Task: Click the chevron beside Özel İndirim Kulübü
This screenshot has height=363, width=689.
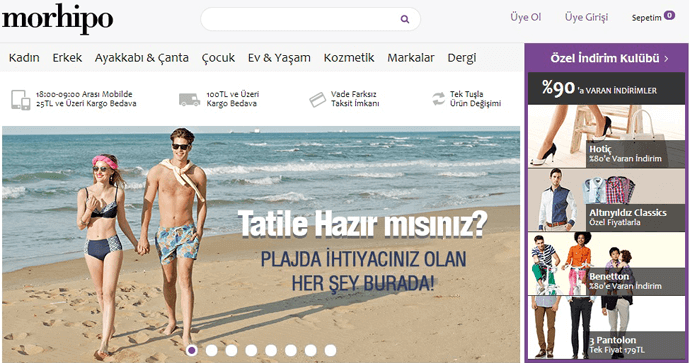Action: 666,58
